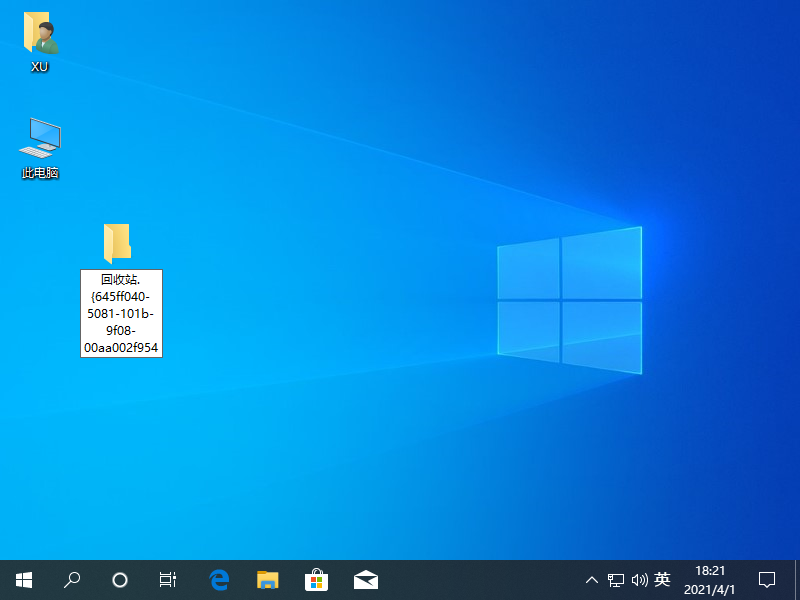Screen dimensions: 800x600
Task: Open the Windows Start menu
Action: point(24,579)
